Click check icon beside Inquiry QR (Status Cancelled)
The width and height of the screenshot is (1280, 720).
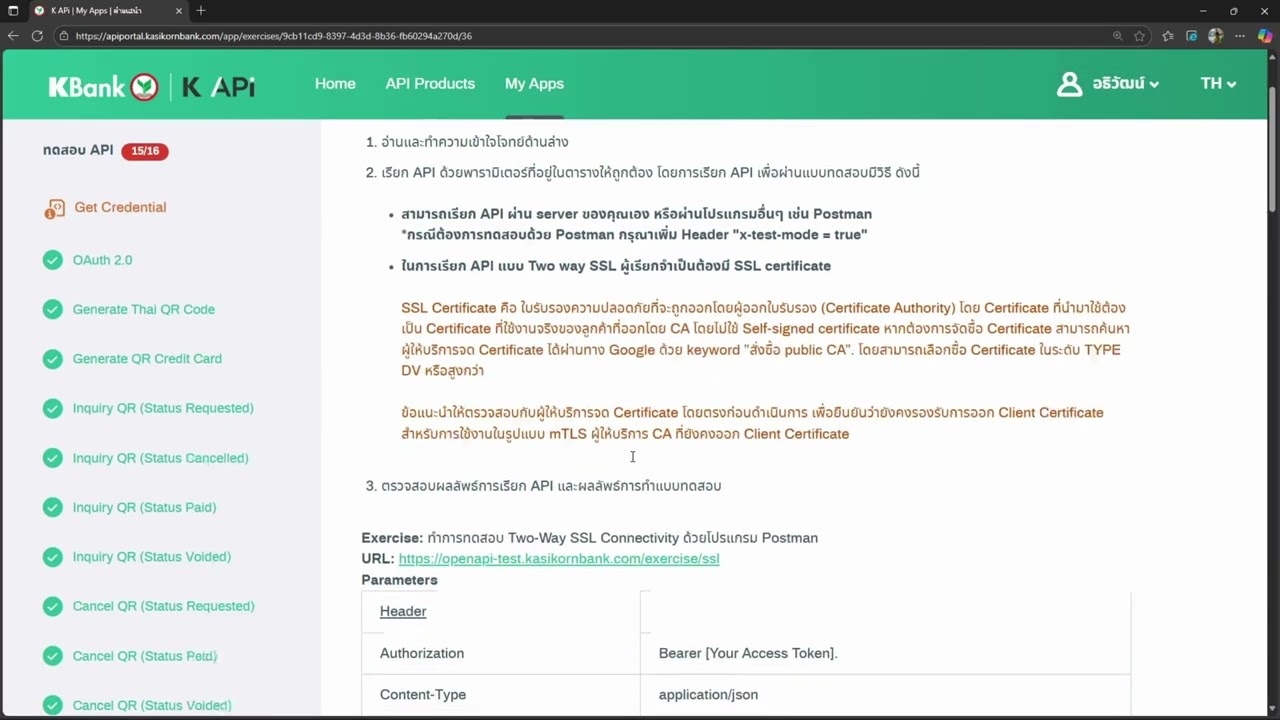(x=53, y=458)
